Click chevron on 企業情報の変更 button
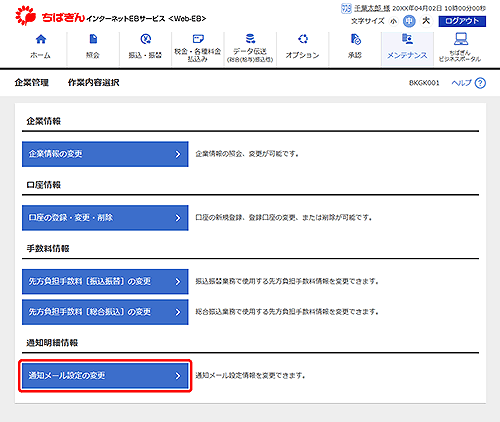This screenshot has width=500, height=422. tap(178, 154)
